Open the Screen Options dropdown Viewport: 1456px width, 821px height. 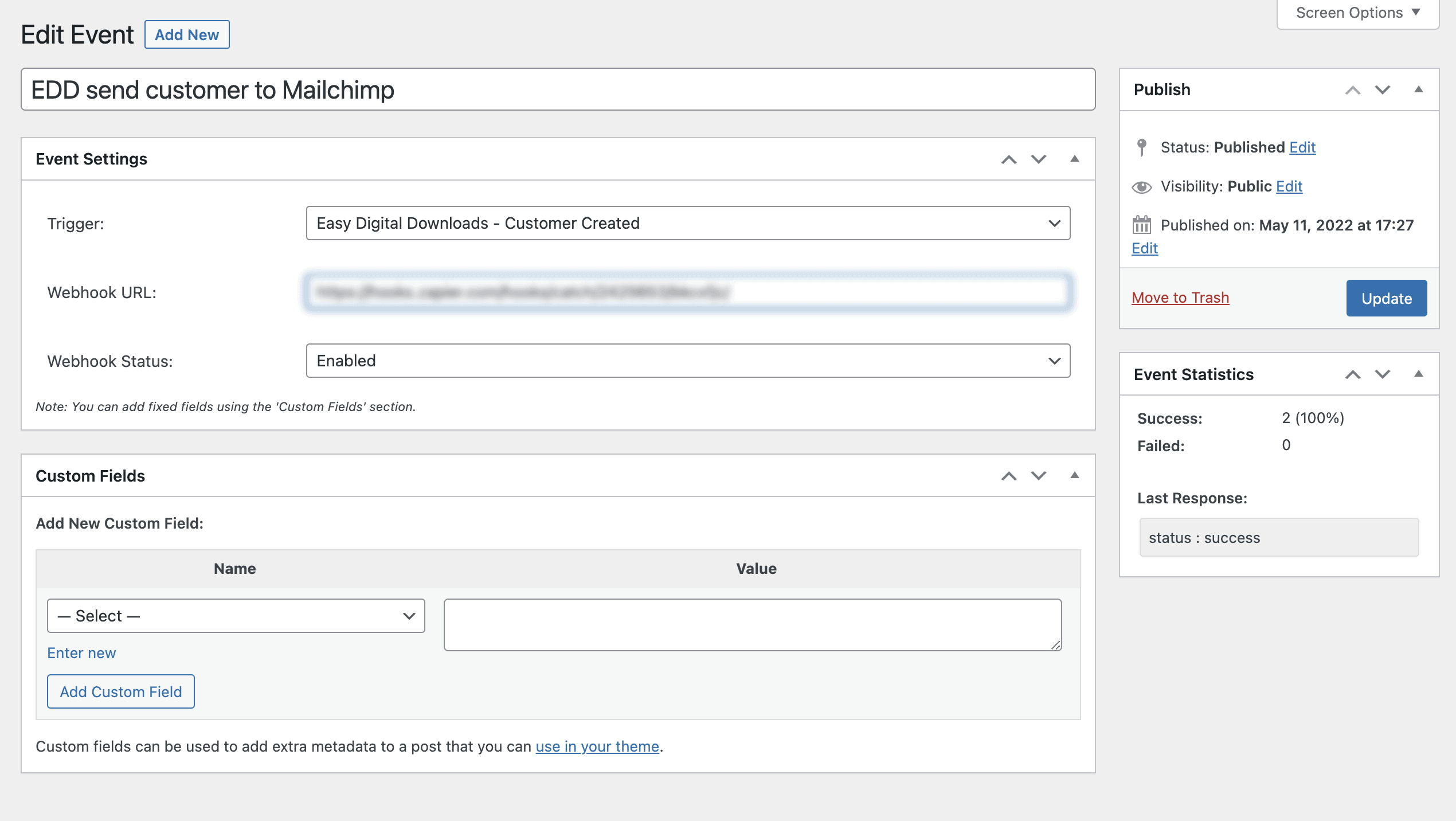pyautogui.click(x=1358, y=13)
